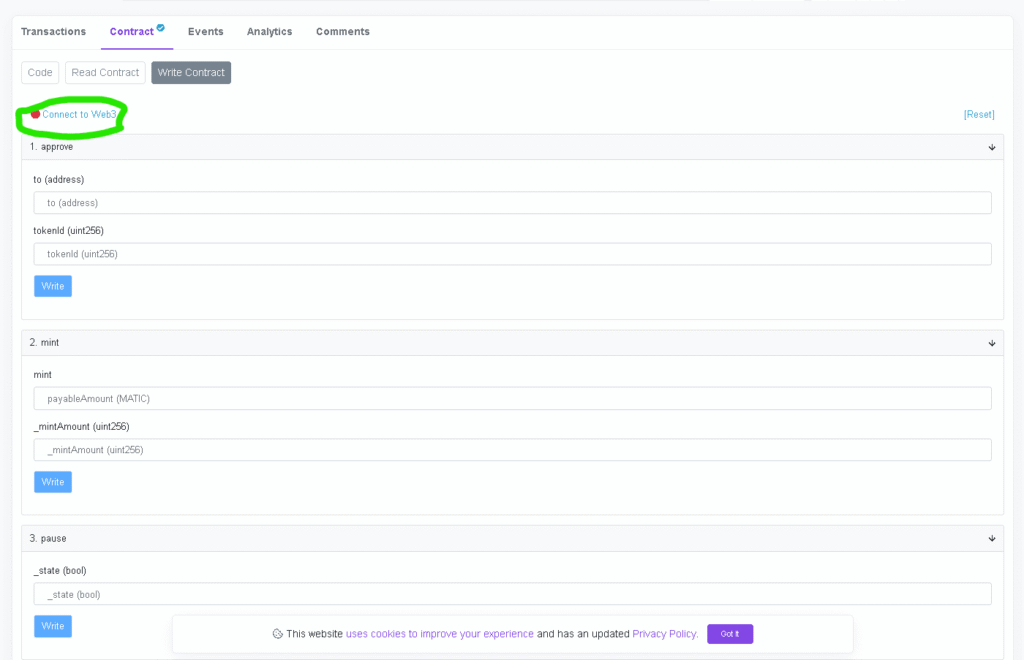Click the Reset link
This screenshot has height=660, width=1024.
[978, 114]
